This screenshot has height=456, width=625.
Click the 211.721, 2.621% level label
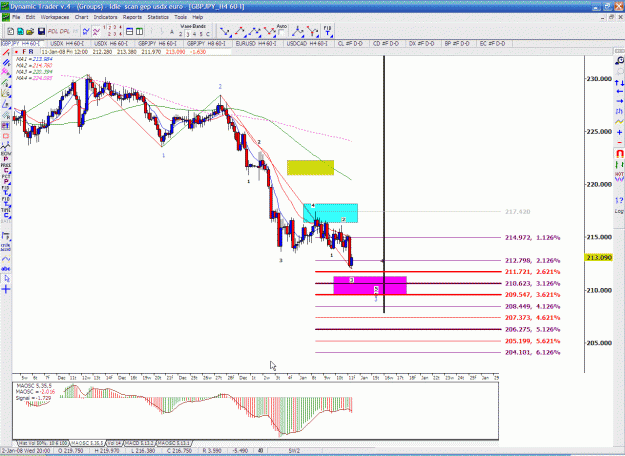tap(533, 272)
